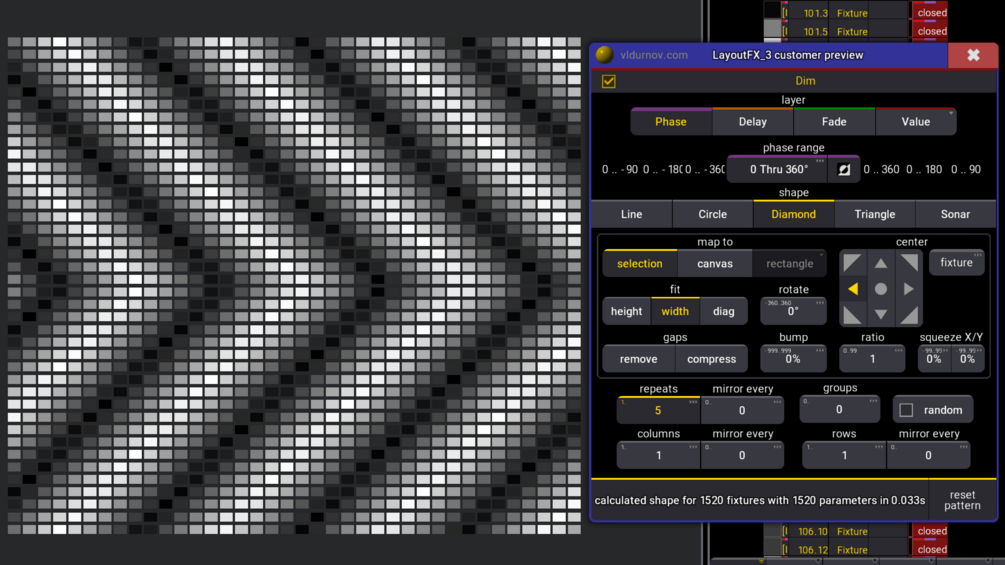This screenshot has height=565, width=1005.
Task: Edit the rows value field
Action: pos(844,455)
